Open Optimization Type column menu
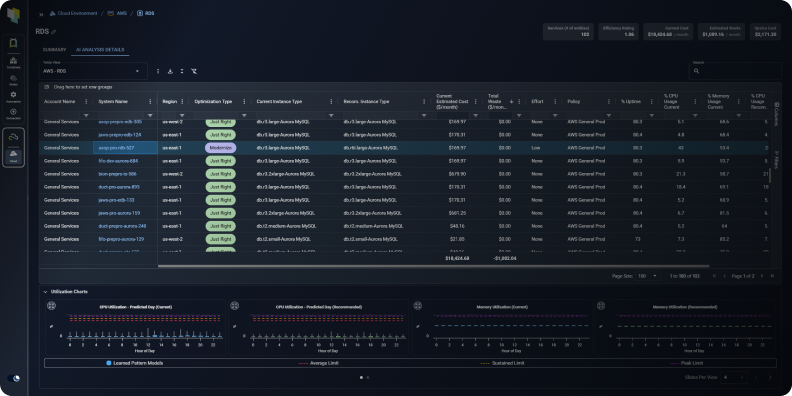 point(244,102)
